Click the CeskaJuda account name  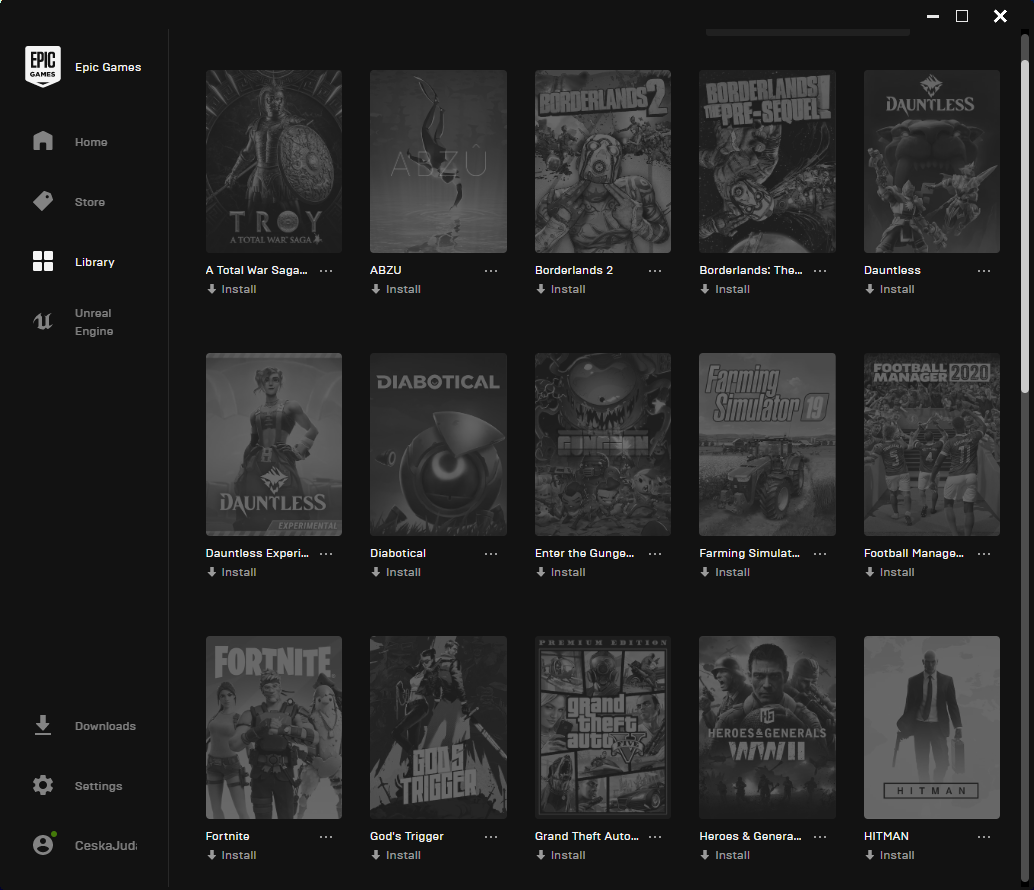(x=106, y=846)
